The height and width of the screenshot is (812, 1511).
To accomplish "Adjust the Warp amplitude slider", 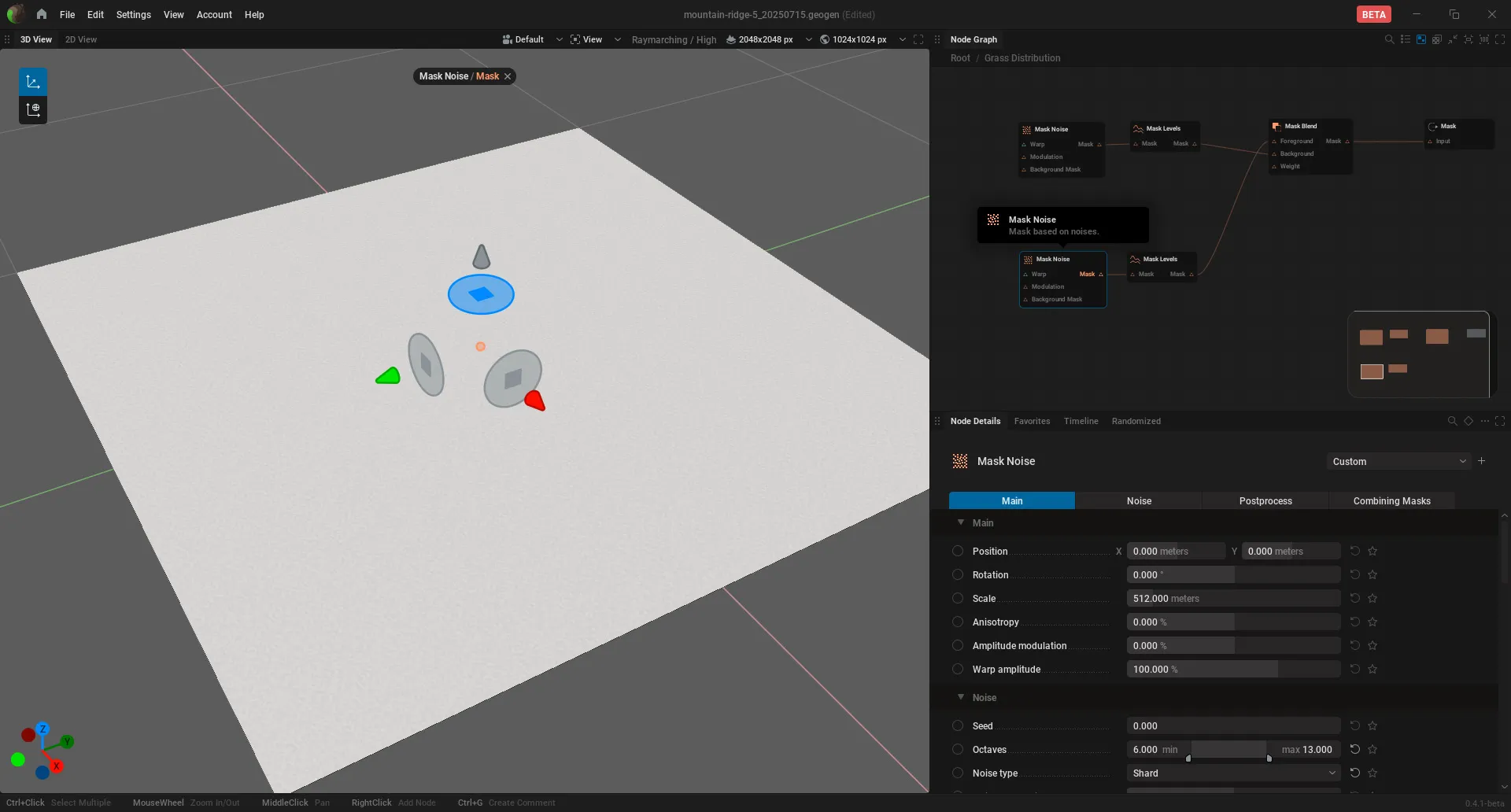I will [x=1233, y=670].
